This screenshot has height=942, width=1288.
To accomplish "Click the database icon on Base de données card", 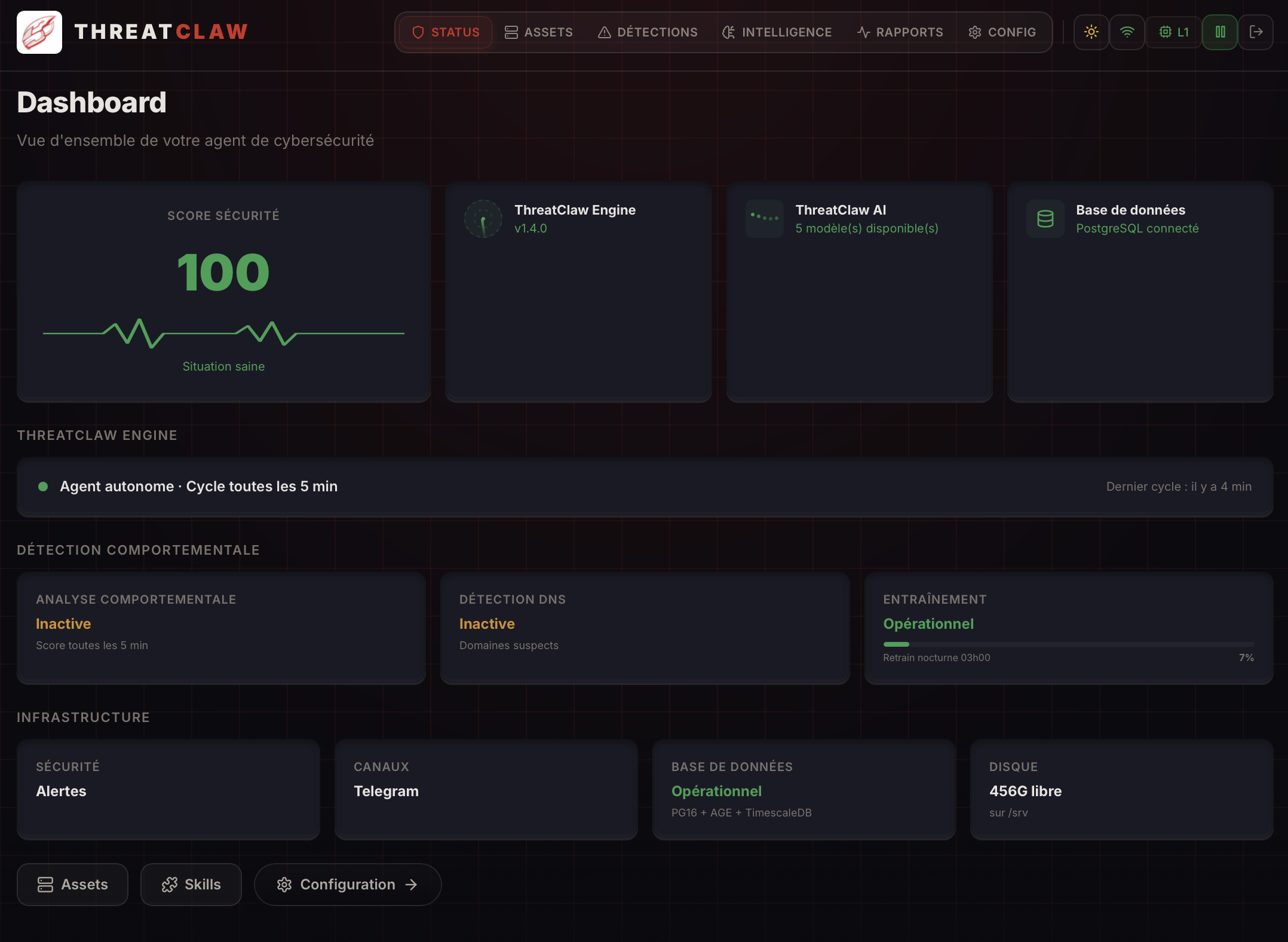I will (1045, 219).
